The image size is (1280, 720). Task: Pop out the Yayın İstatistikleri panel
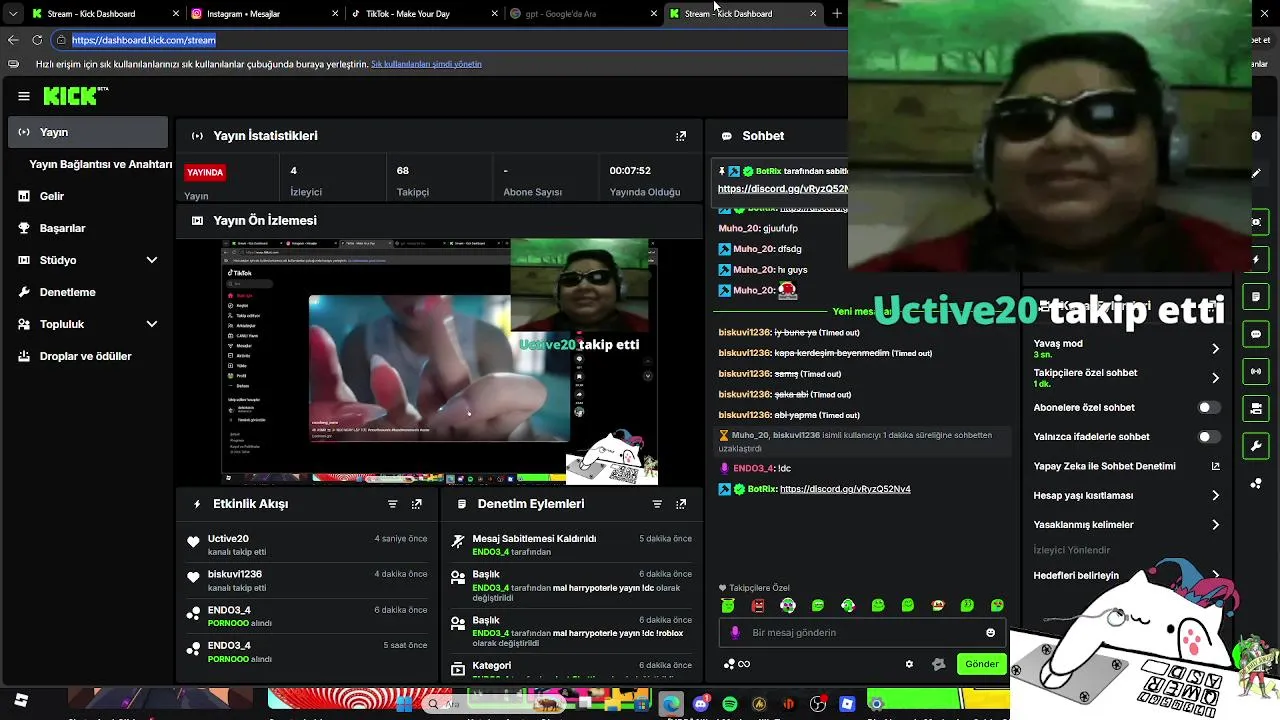pos(681,136)
